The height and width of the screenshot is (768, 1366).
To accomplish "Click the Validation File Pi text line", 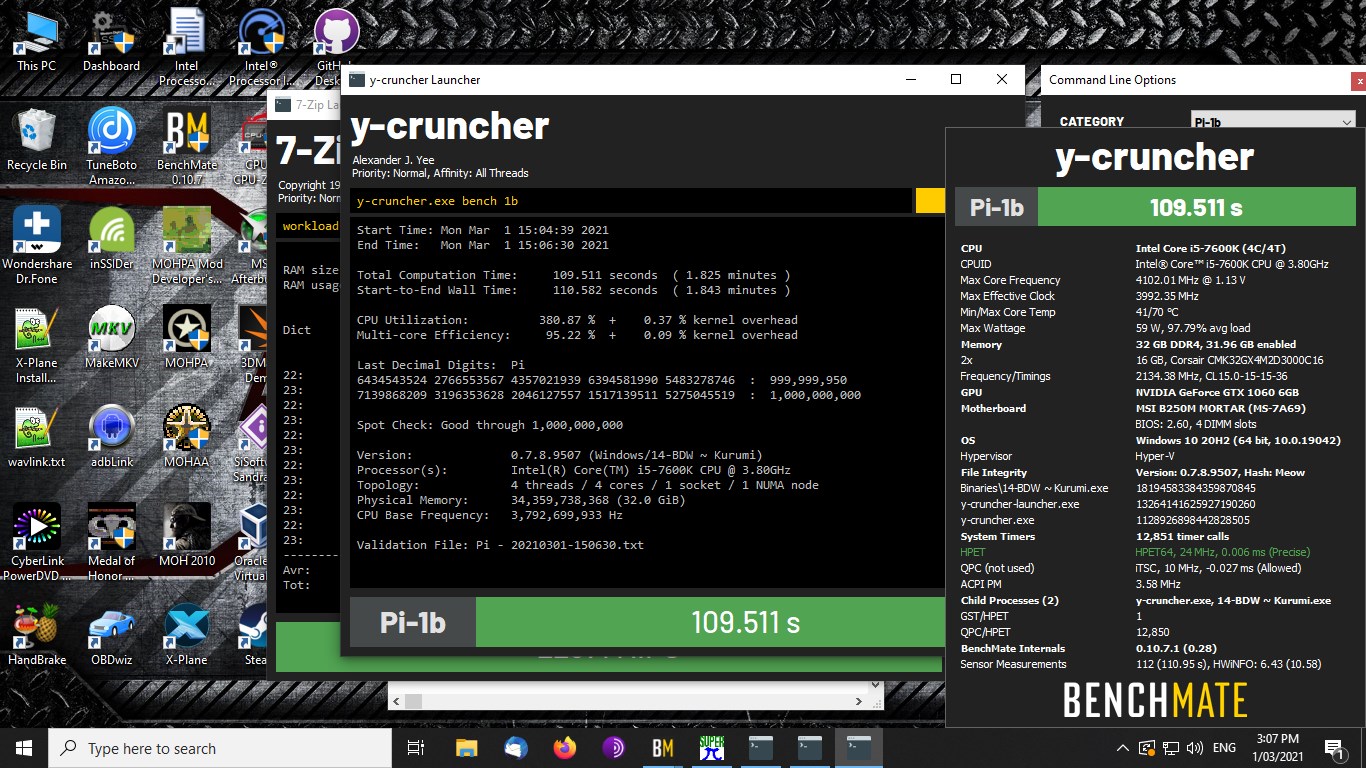I will (500, 545).
